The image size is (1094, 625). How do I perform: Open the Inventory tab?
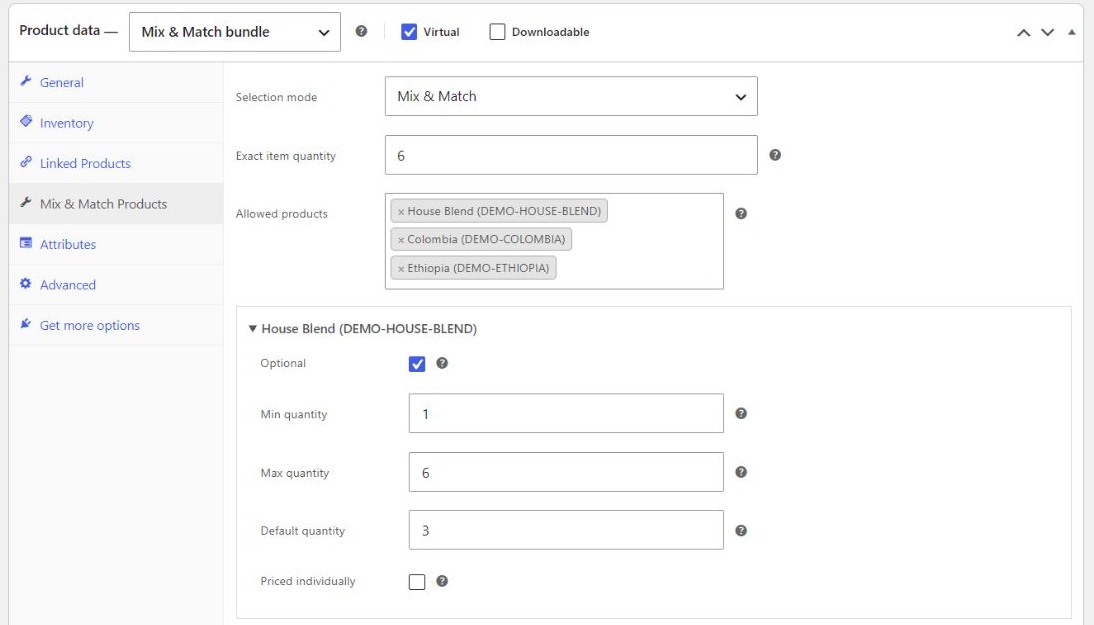(x=116, y=123)
